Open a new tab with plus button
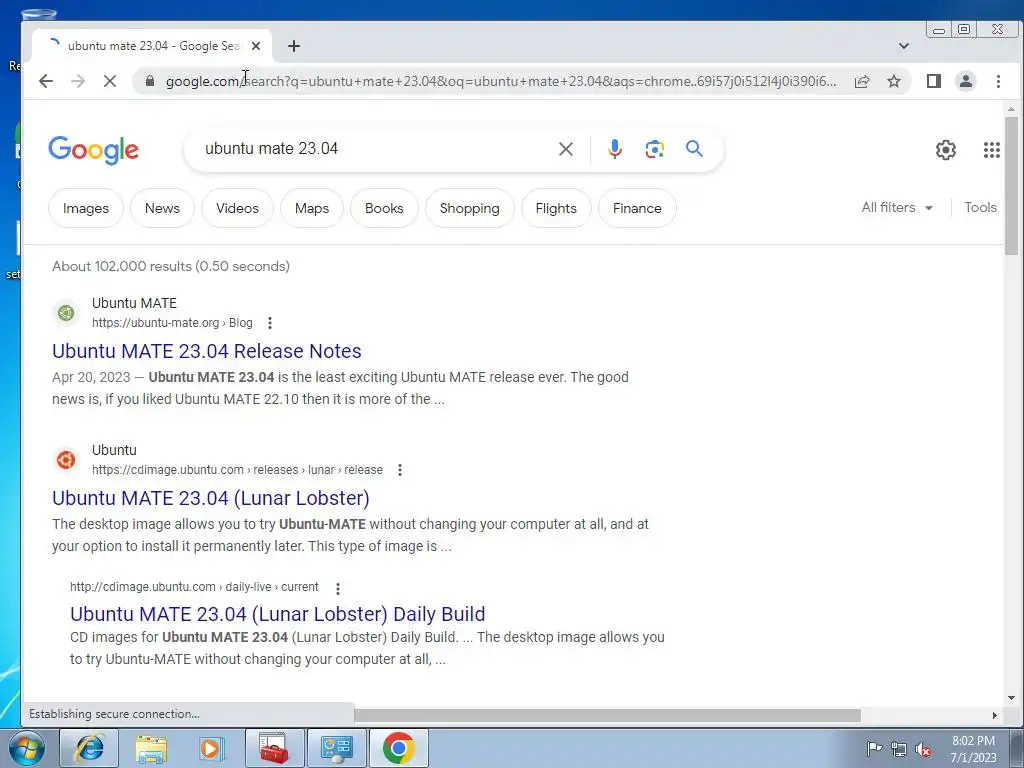The width and height of the screenshot is (1024, 768). (x=294, y=46)
